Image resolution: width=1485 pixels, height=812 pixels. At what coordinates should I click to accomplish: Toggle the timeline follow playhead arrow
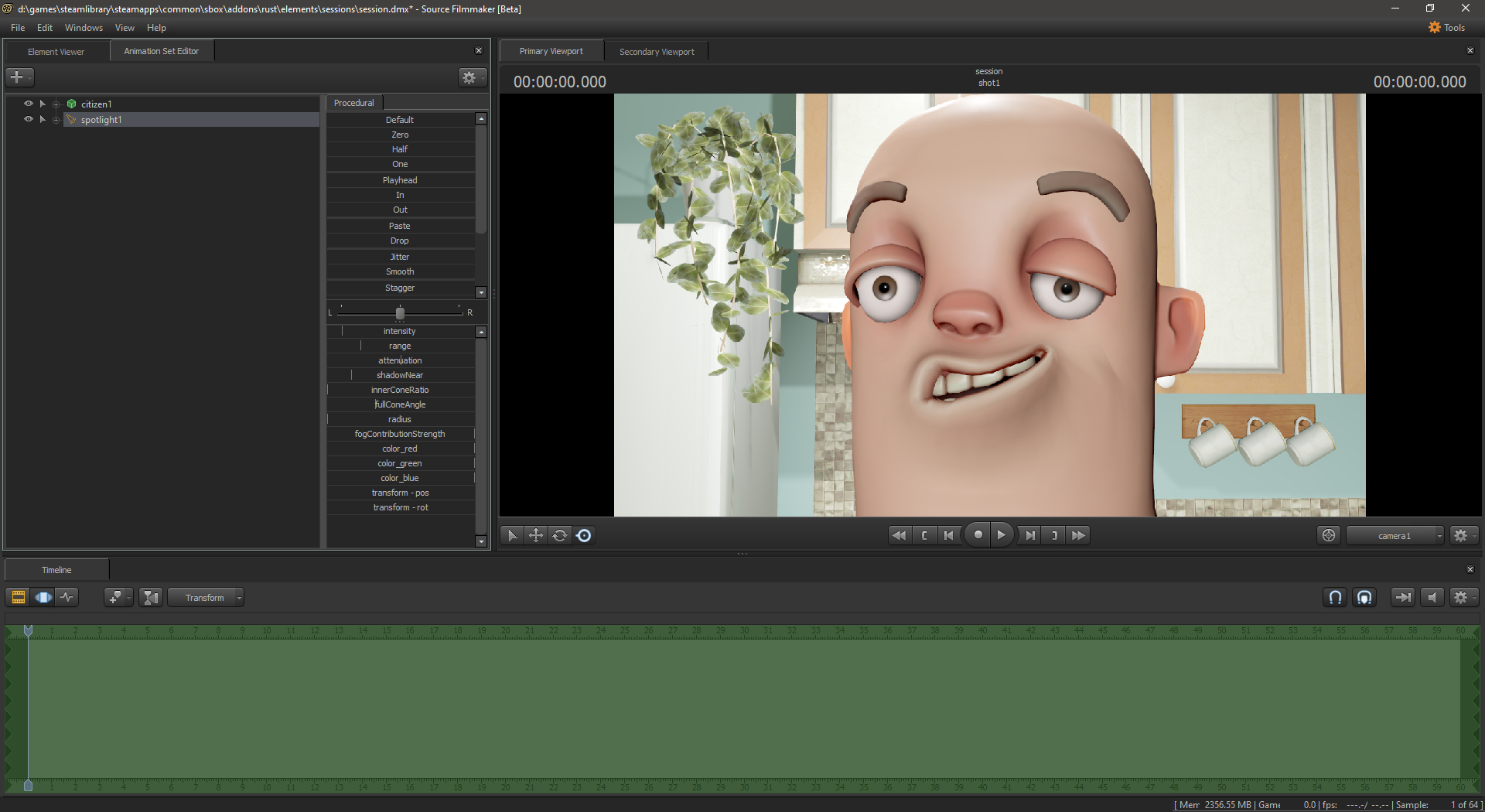tap(1402, 597)
